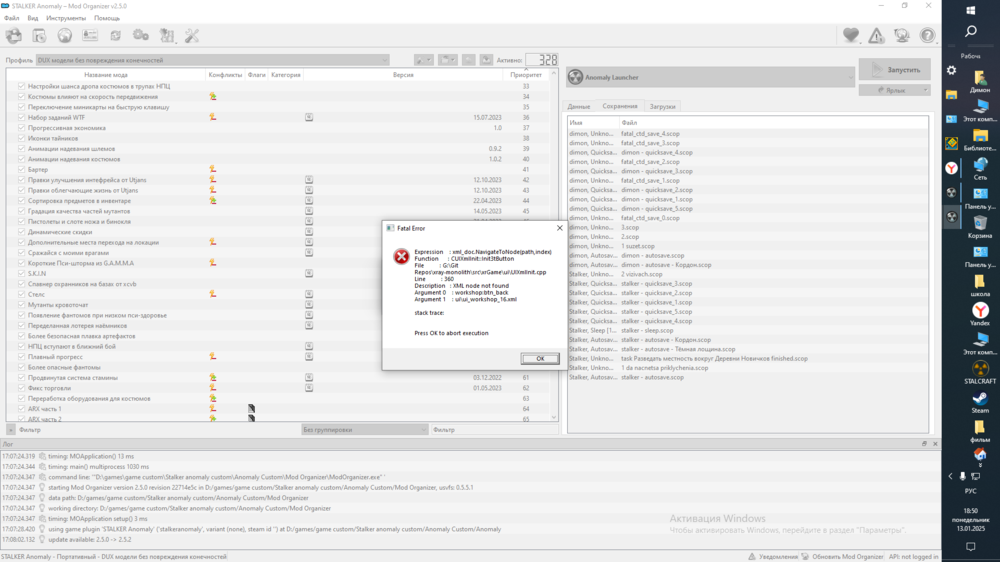The width and height of the screenshot is (1000, 562).
Task: Toggle checkbox for 'Мутанты кровоточат' mod
Action: [x=22, y=304]
